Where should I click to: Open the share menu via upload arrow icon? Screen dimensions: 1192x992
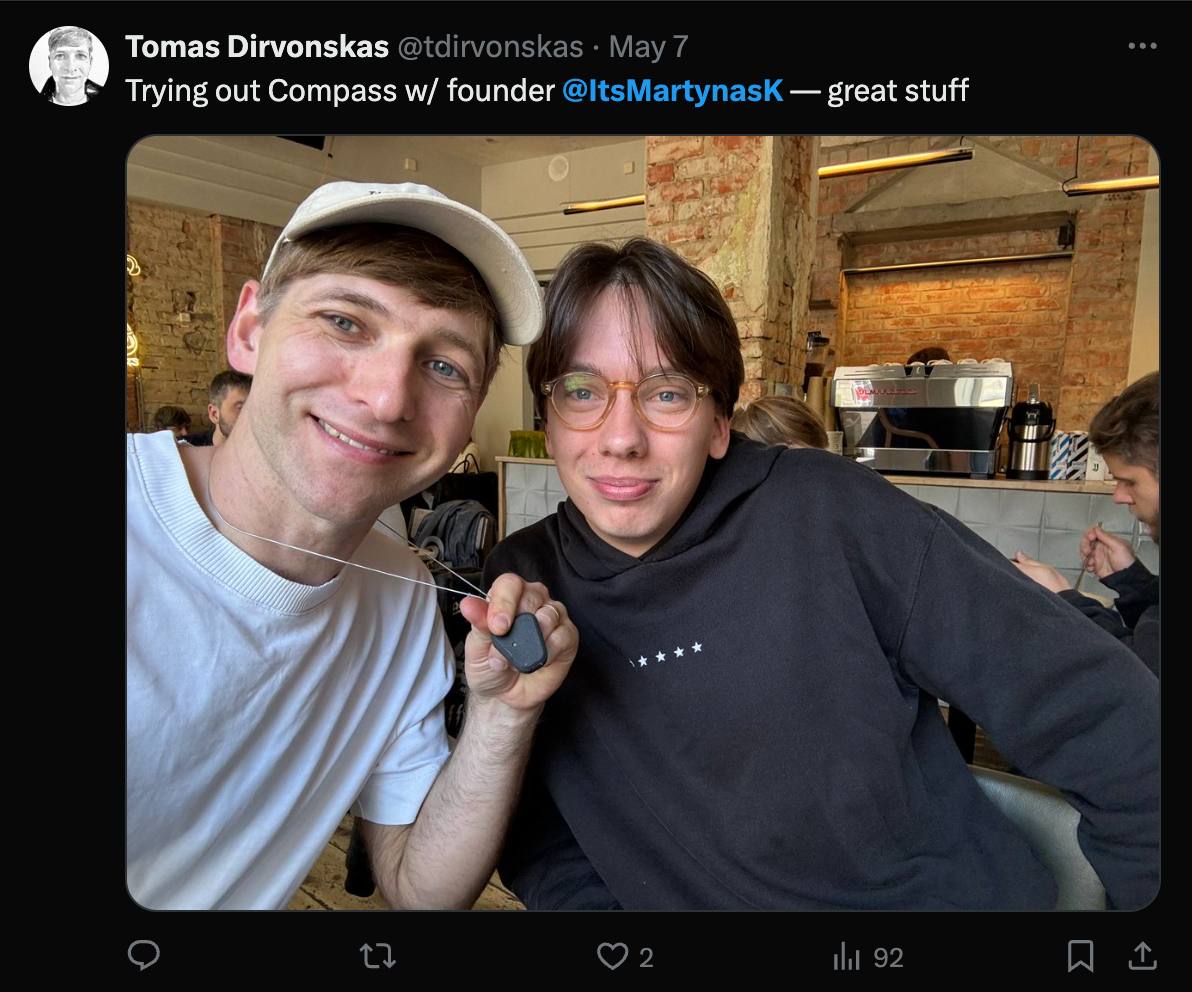tap(1141, 956)
